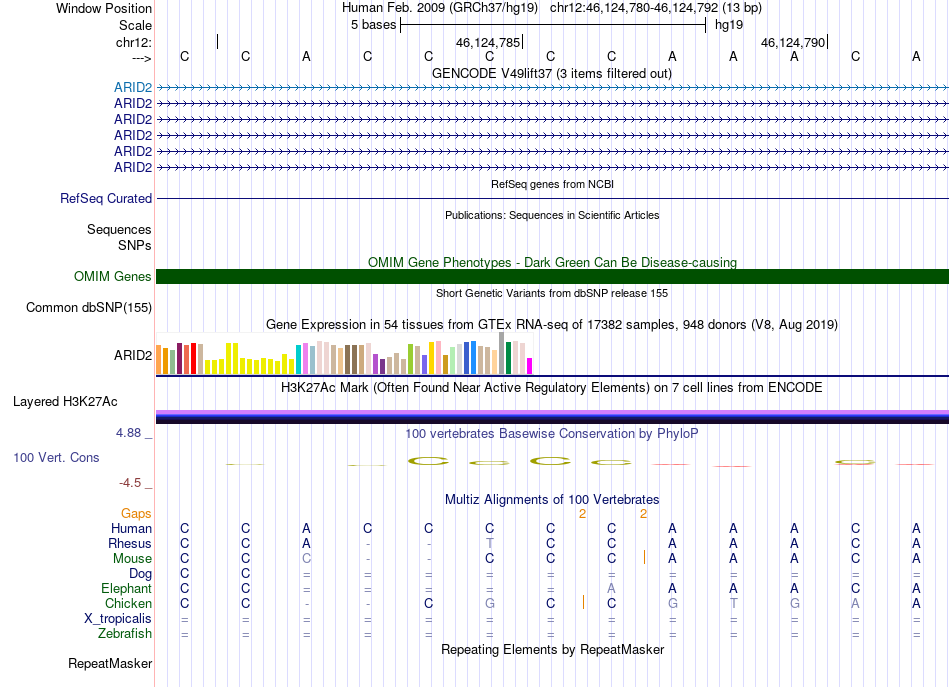This screenshot has width=950, height=687.
Task: Click the 46,124,790 ruler position marker
Action: (793, 42)
